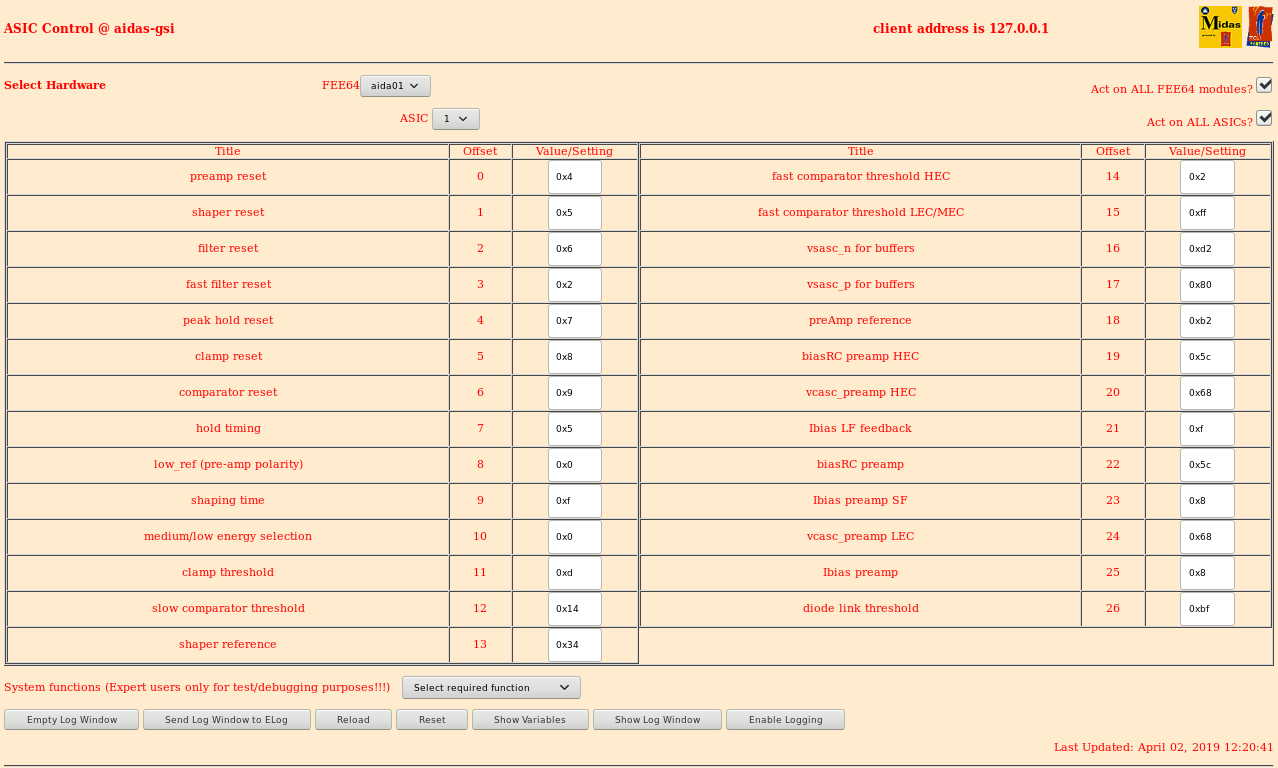Edit the vsasc_n for buffers value field
This screenshot has width=1278, height=768.
pyautogui.click(x=1207, y=249)
